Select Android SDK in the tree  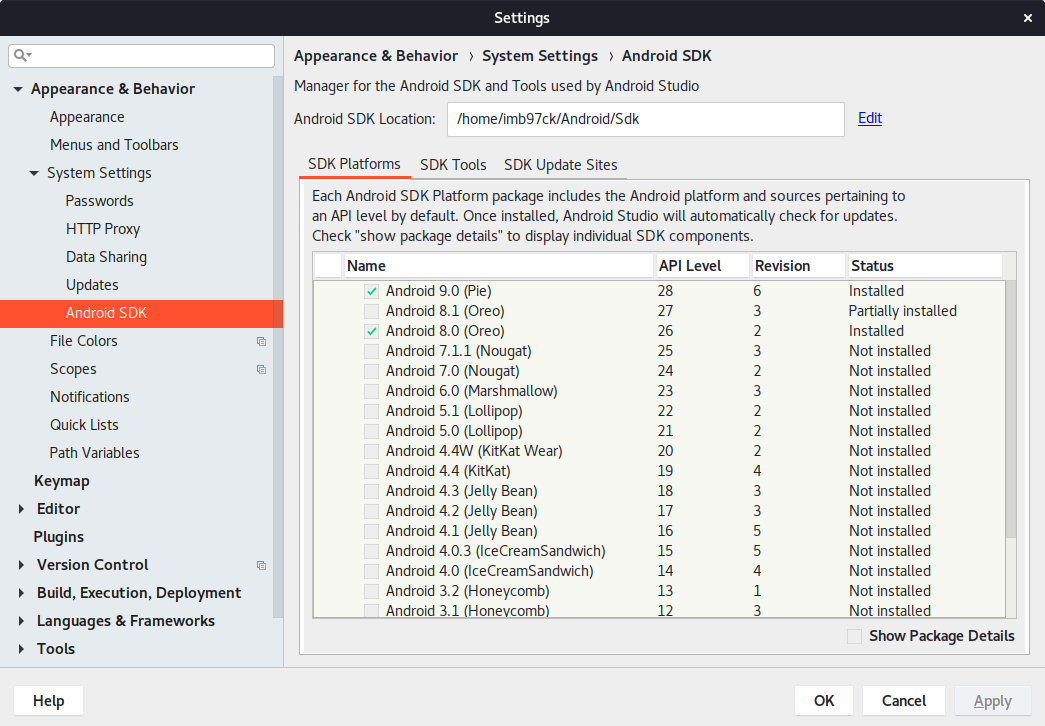pyautogui.click(x=141, y=313)
